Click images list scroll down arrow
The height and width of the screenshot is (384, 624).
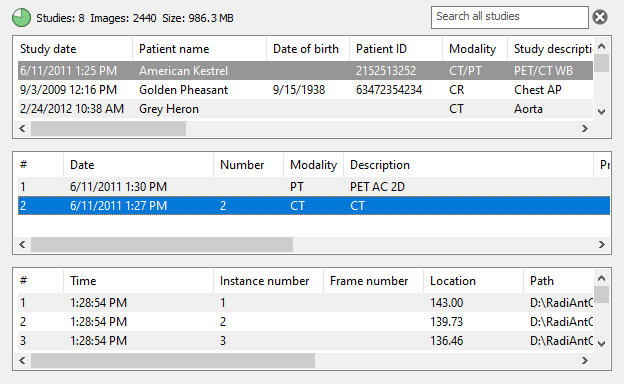coord(602,344)
